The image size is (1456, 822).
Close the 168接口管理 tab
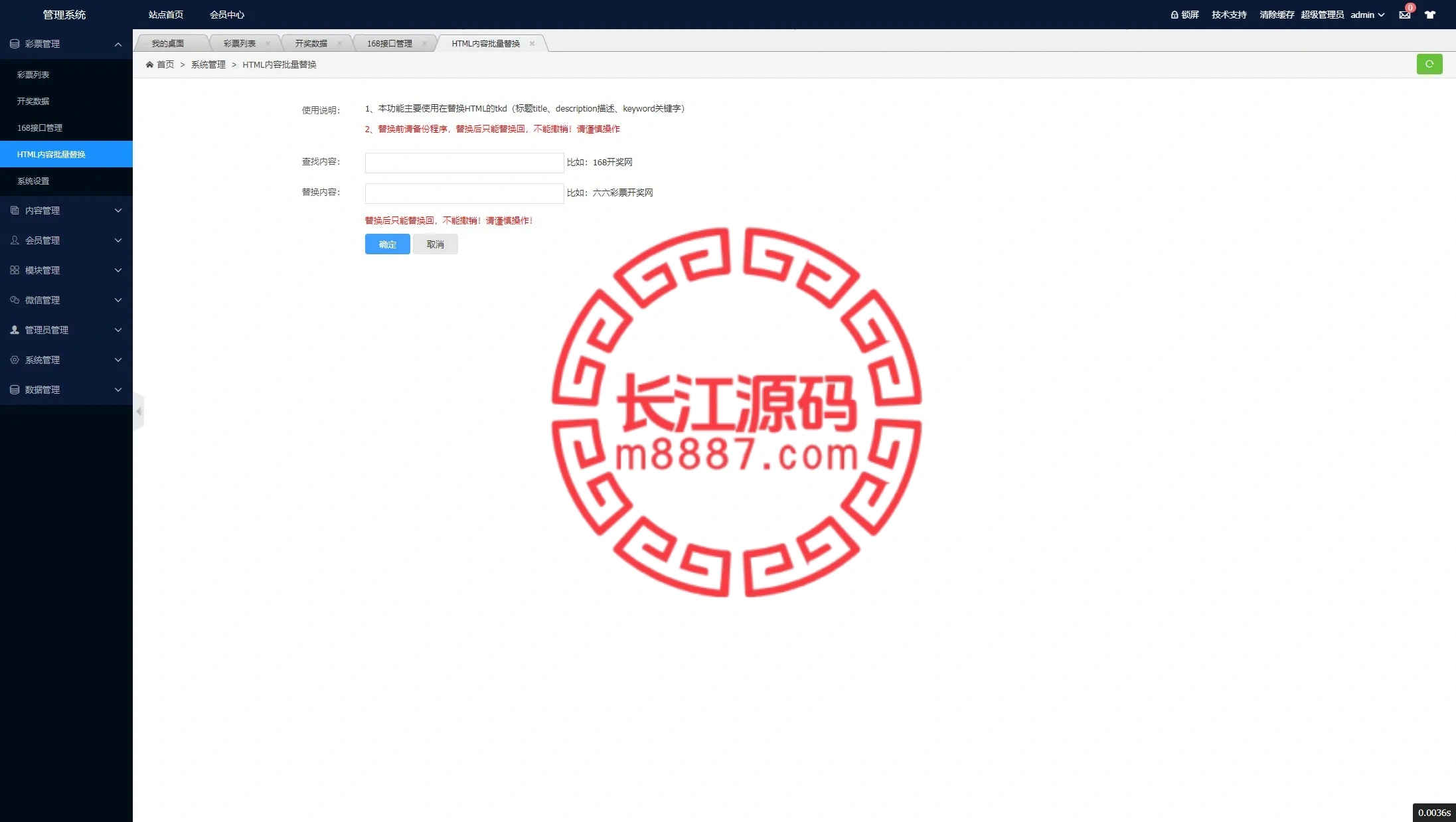(x=424, y=43)
